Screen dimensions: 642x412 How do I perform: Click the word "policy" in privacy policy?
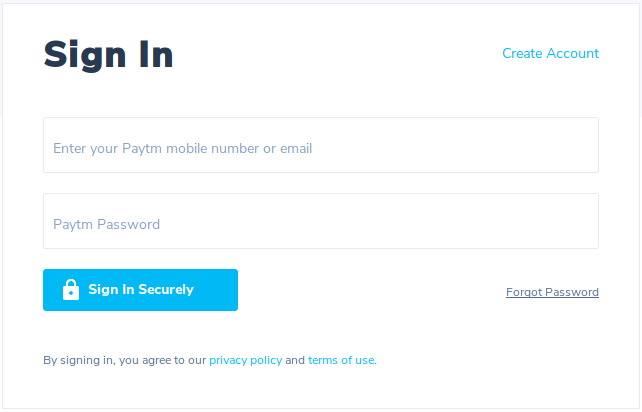point(265,360)
